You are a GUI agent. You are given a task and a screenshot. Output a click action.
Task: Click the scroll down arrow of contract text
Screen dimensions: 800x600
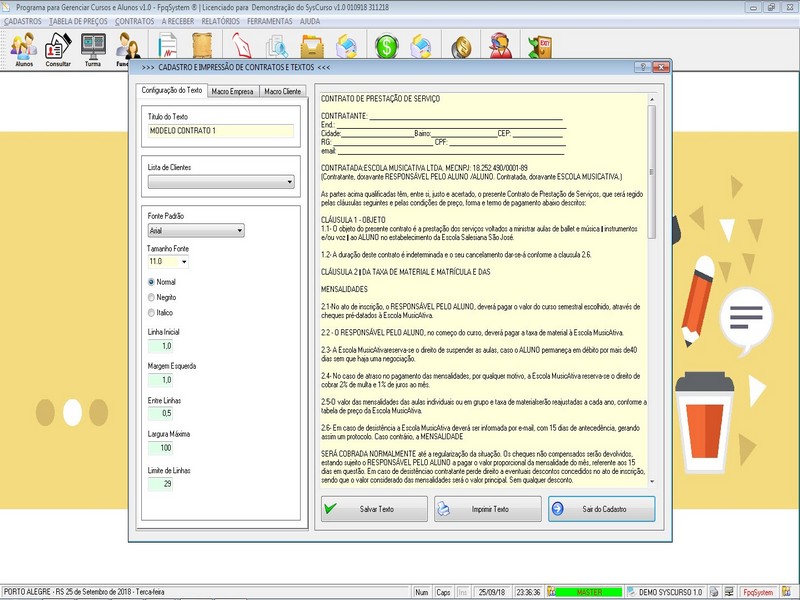coord(652,481)
